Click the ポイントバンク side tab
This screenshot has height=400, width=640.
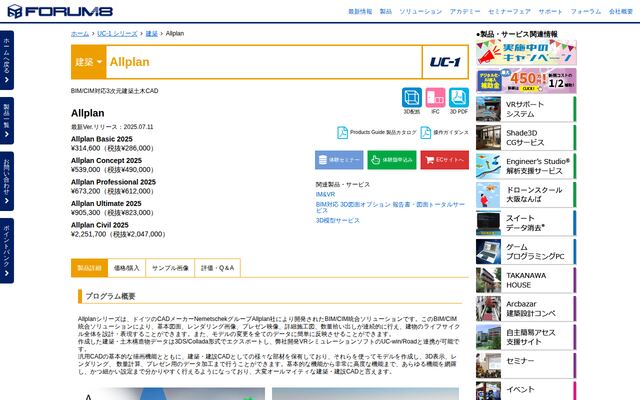click(x=7, y=251)
